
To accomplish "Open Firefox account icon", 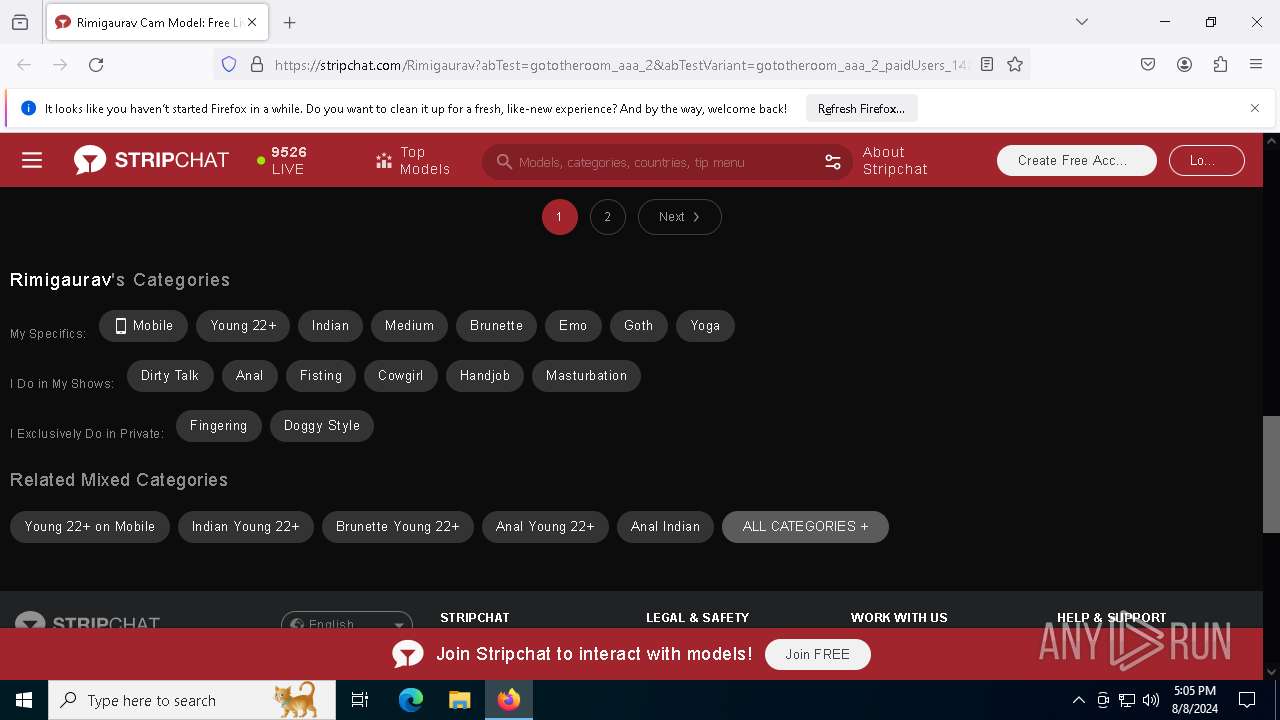I will [1184, 64].
